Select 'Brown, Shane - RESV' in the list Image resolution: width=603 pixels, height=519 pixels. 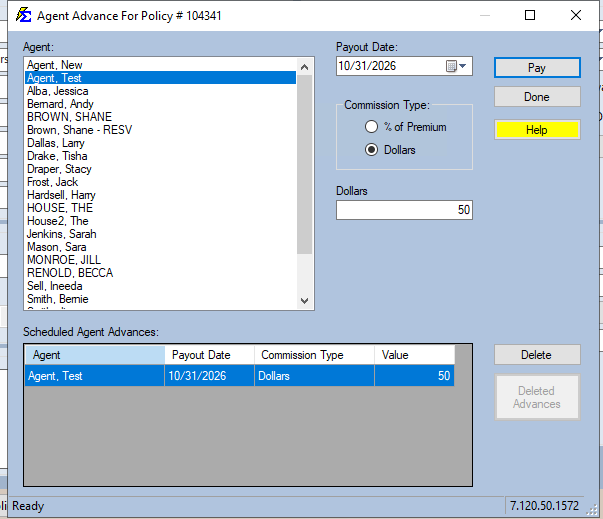click(x=160, y=130)
